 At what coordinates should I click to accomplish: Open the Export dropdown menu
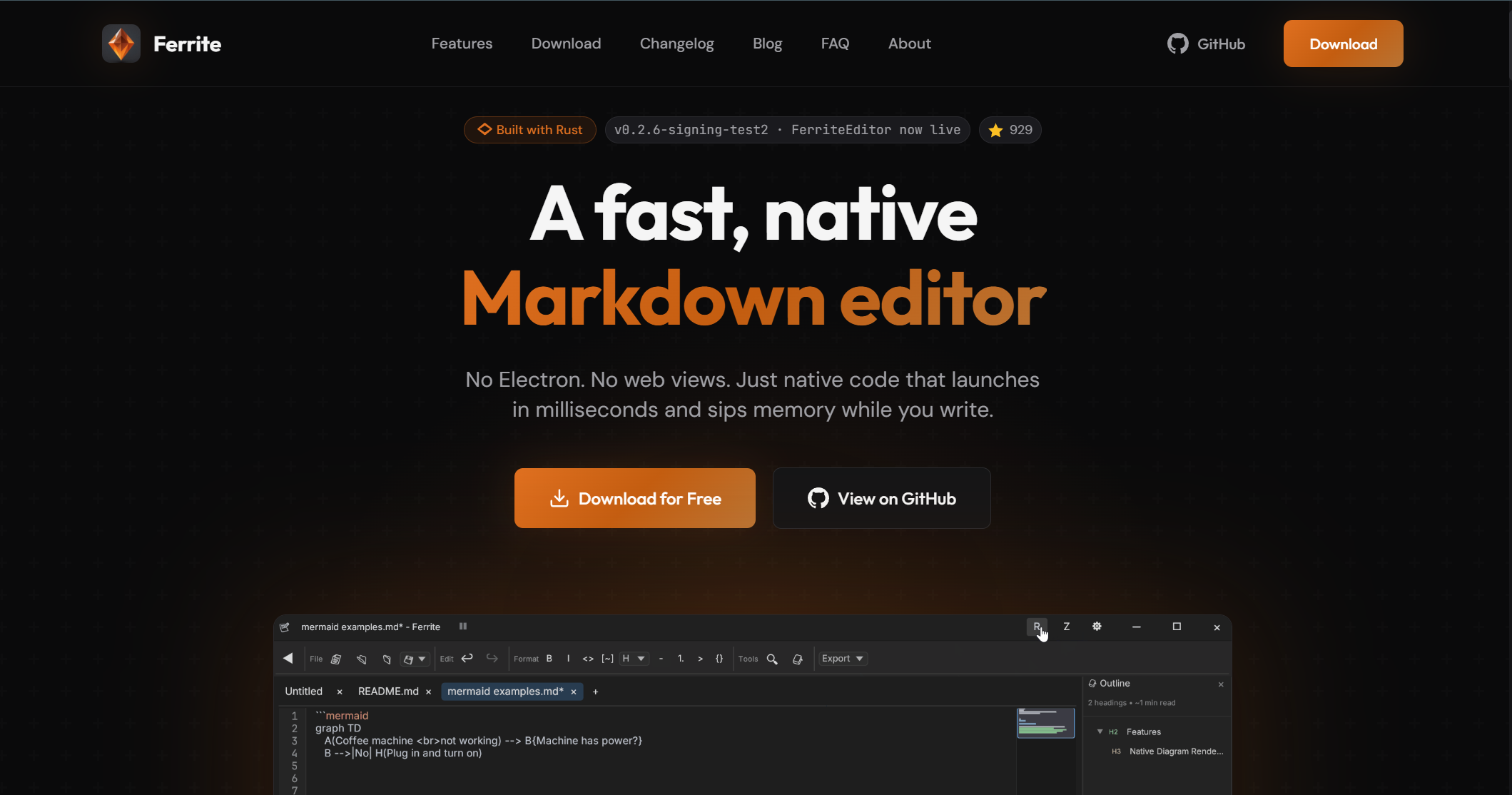click(842, 659)
